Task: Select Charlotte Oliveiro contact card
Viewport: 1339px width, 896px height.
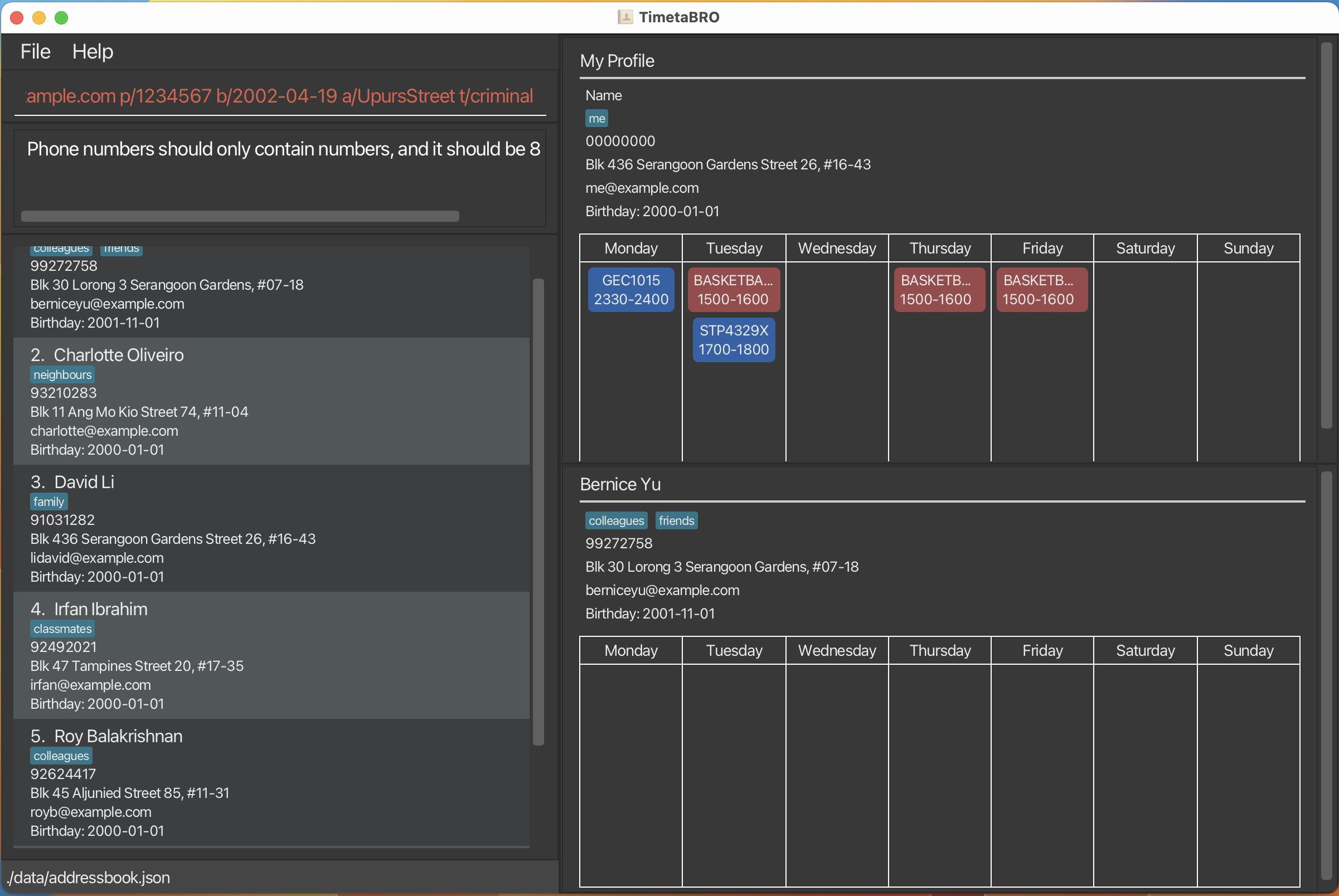Action: (x=271, y=401)
